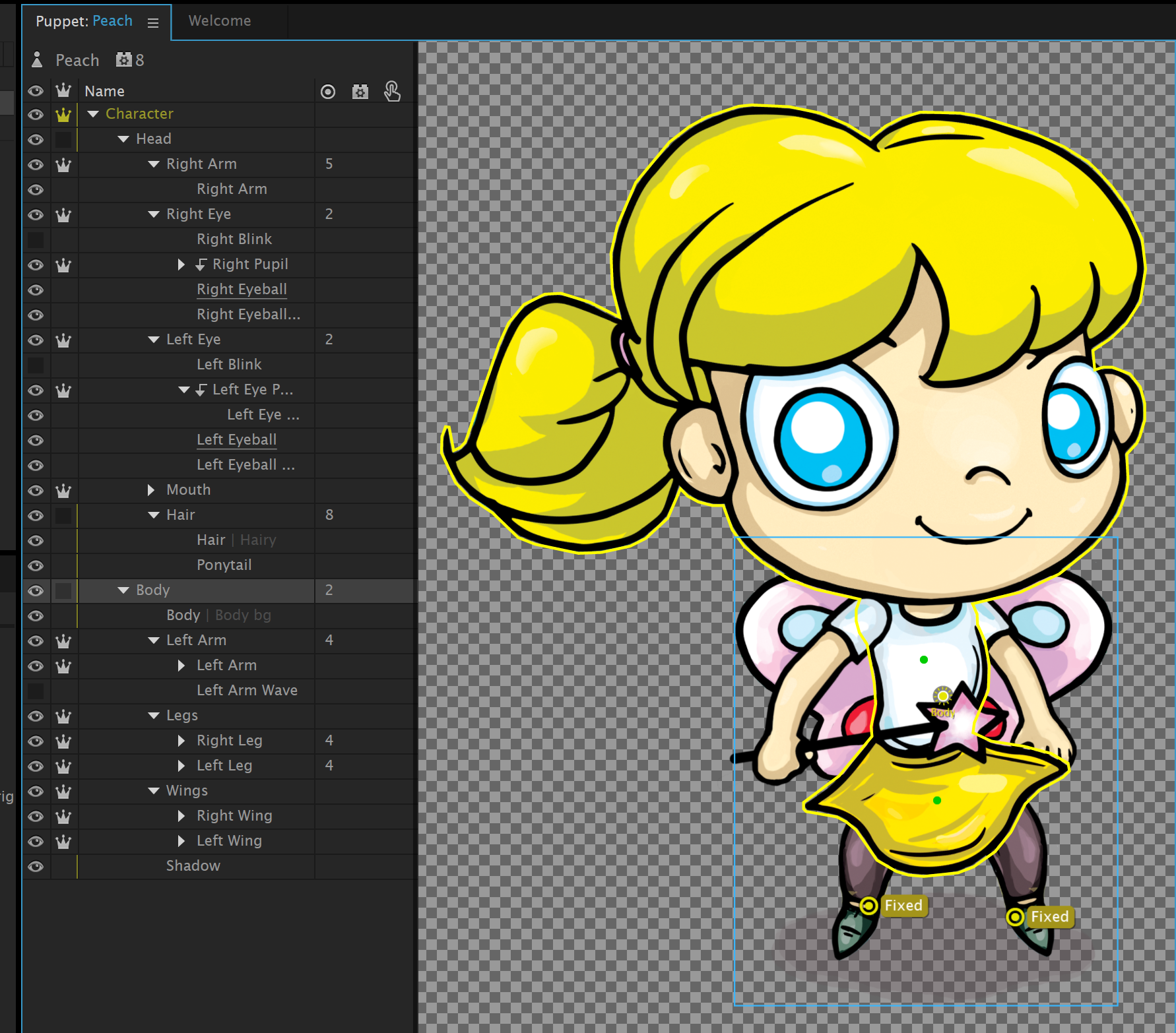Hide the Mouth layer
The height and width of the screenshot is (1033, 1176).
(36, 491)
